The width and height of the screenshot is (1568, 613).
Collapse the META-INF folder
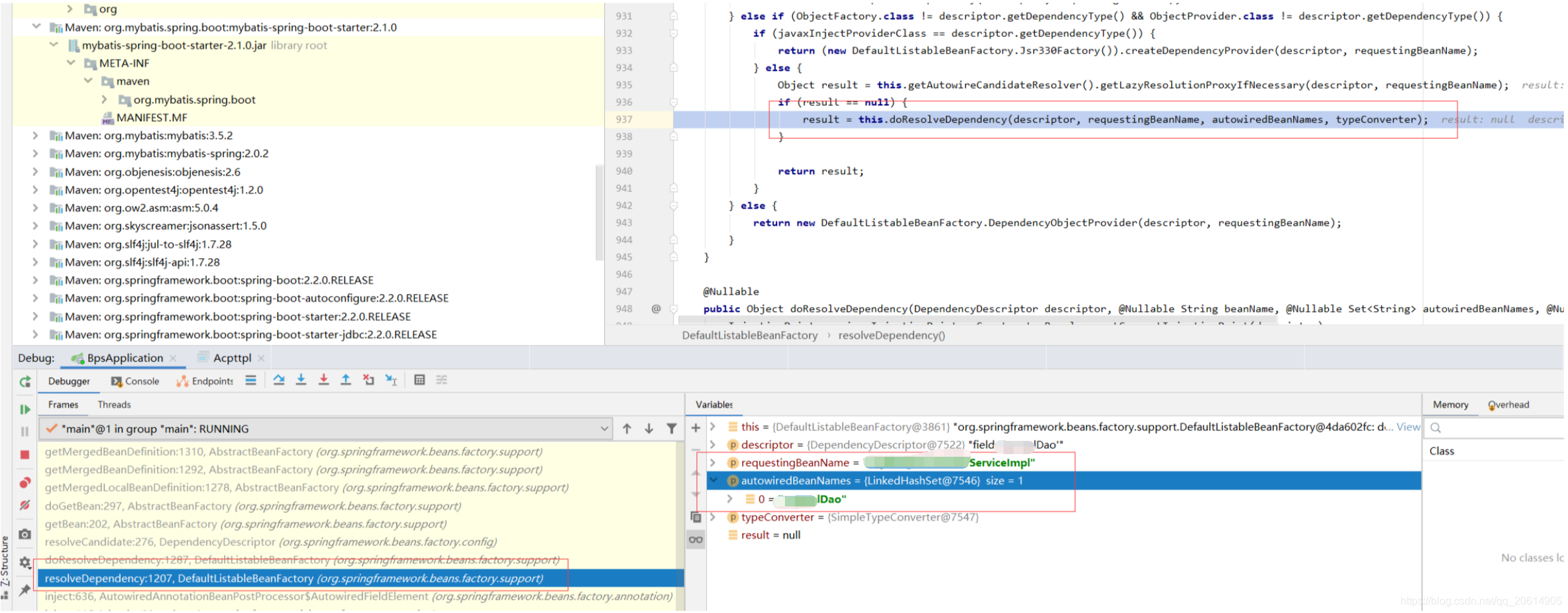tap(71, 63)
